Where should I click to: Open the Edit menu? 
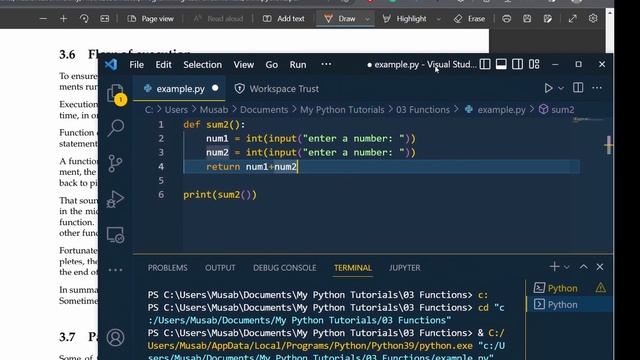[163, 64]
